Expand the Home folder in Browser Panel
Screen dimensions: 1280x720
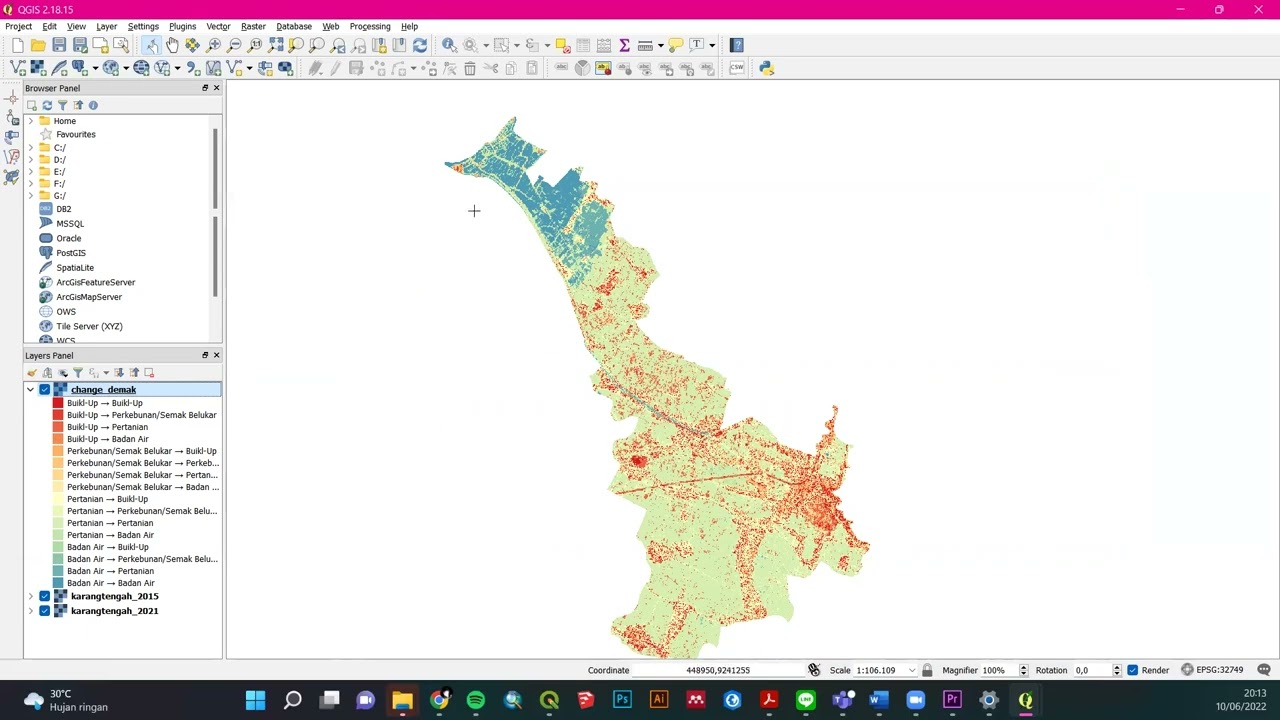point(30,121)
